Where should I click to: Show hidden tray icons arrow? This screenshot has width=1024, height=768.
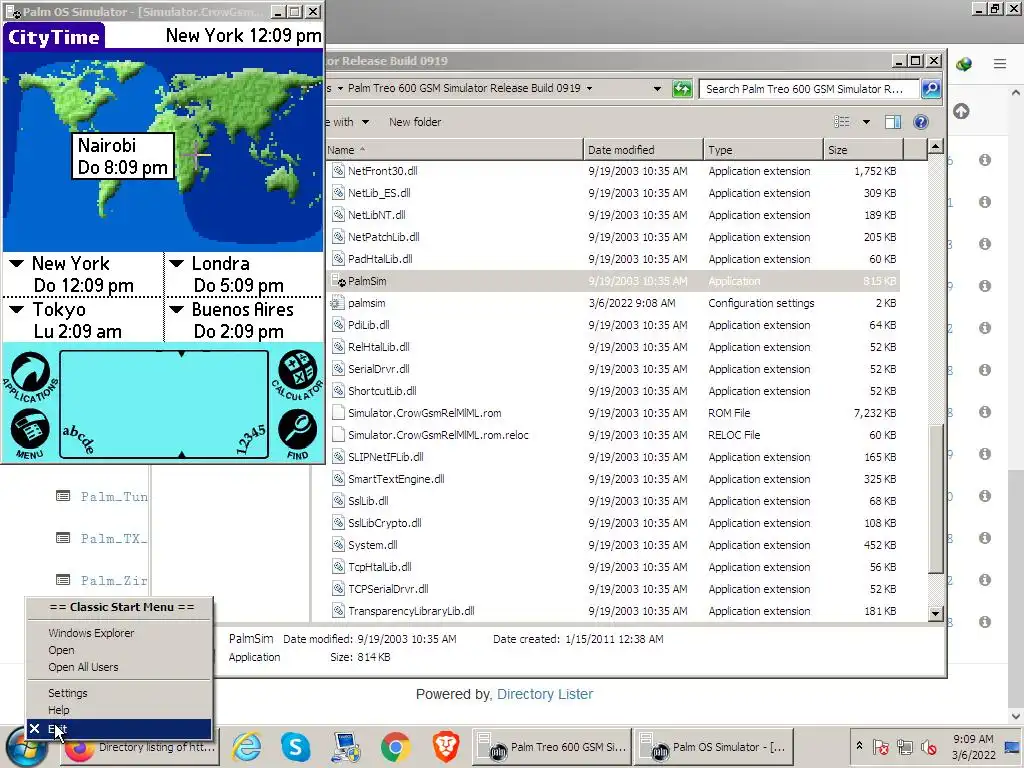(x=859, y=745)
